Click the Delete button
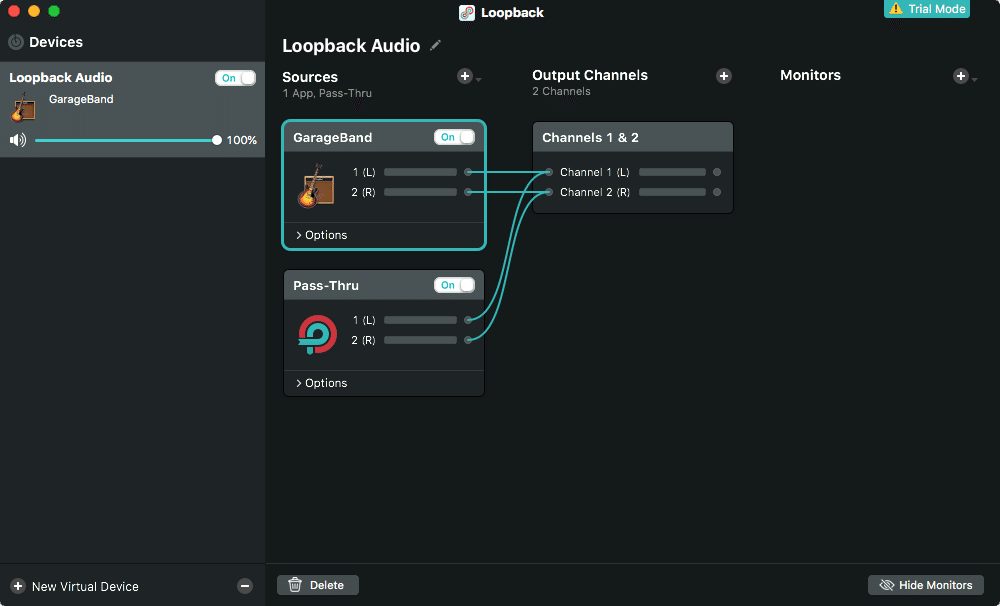Image resolution: width=1000 pixels, height=606 pixels. tap(318, 585)
